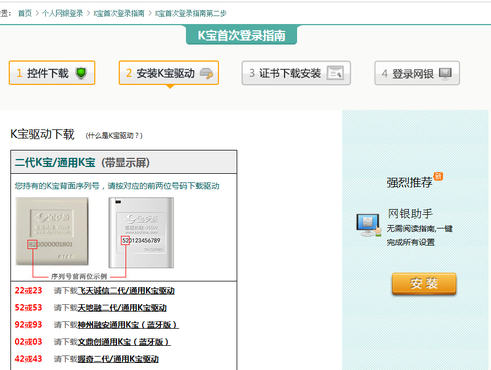Click the beige K宝 device photo
This screenshot has height=370, width=491.
coord(52,231)
